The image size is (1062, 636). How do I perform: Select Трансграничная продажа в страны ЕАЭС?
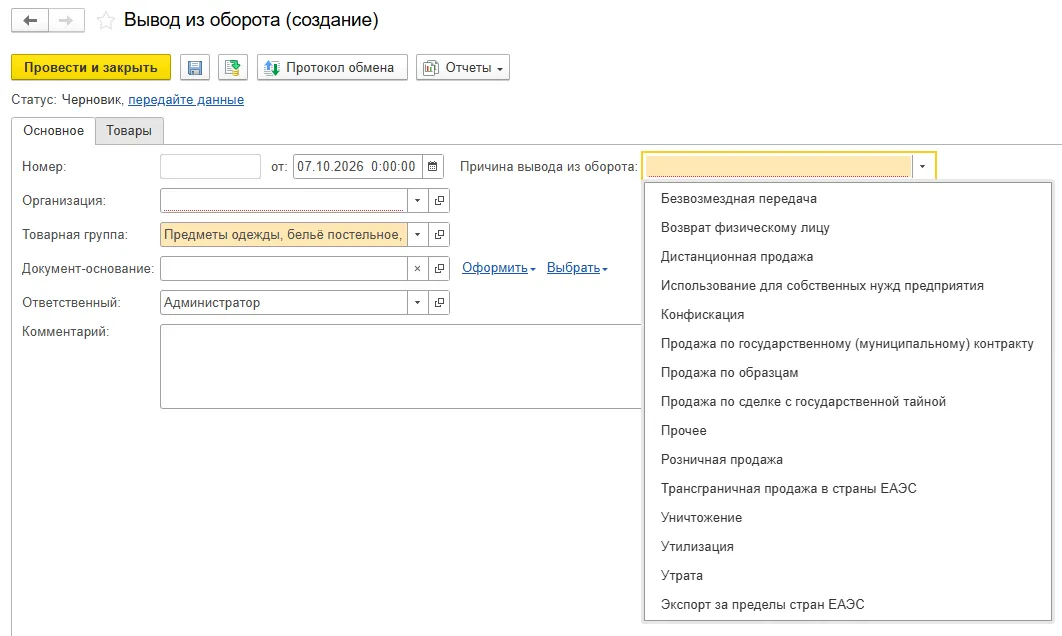[x=788, y=488]
